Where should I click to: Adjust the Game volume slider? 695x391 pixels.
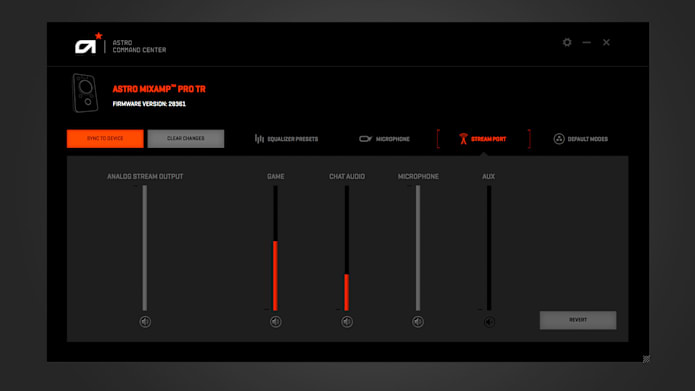pyautogui.click(x=275, y=248)
